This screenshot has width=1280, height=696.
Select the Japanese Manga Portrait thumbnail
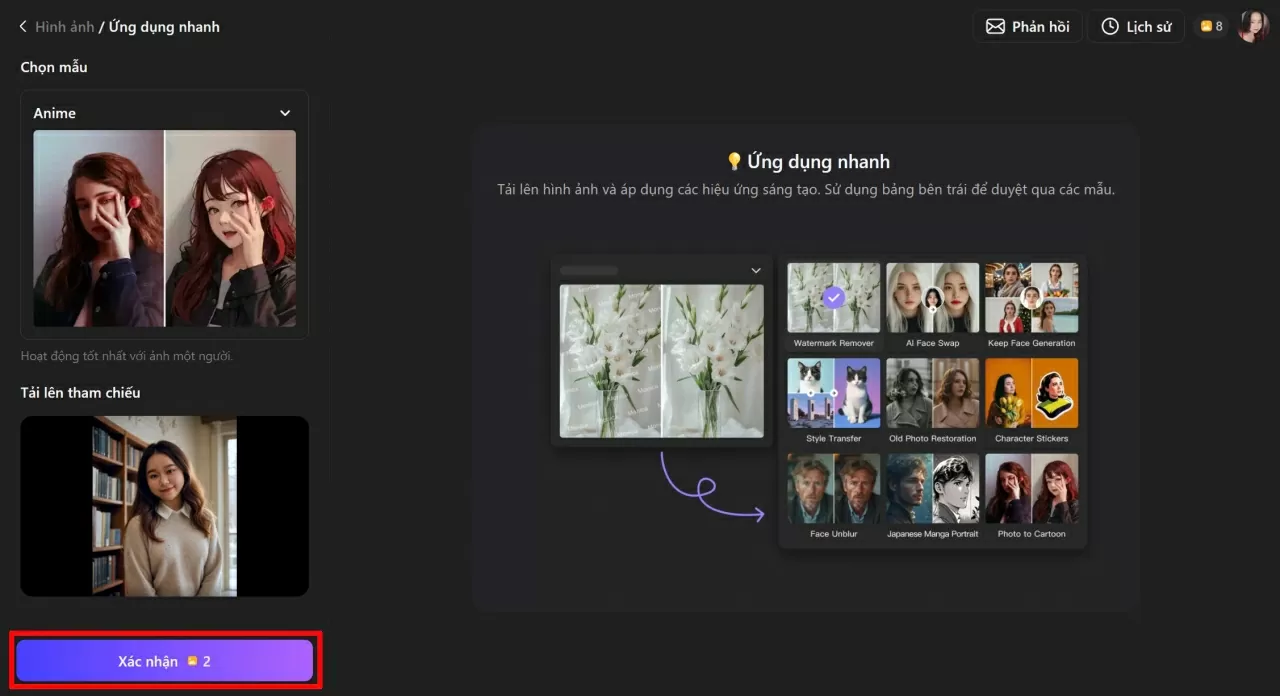932,489
